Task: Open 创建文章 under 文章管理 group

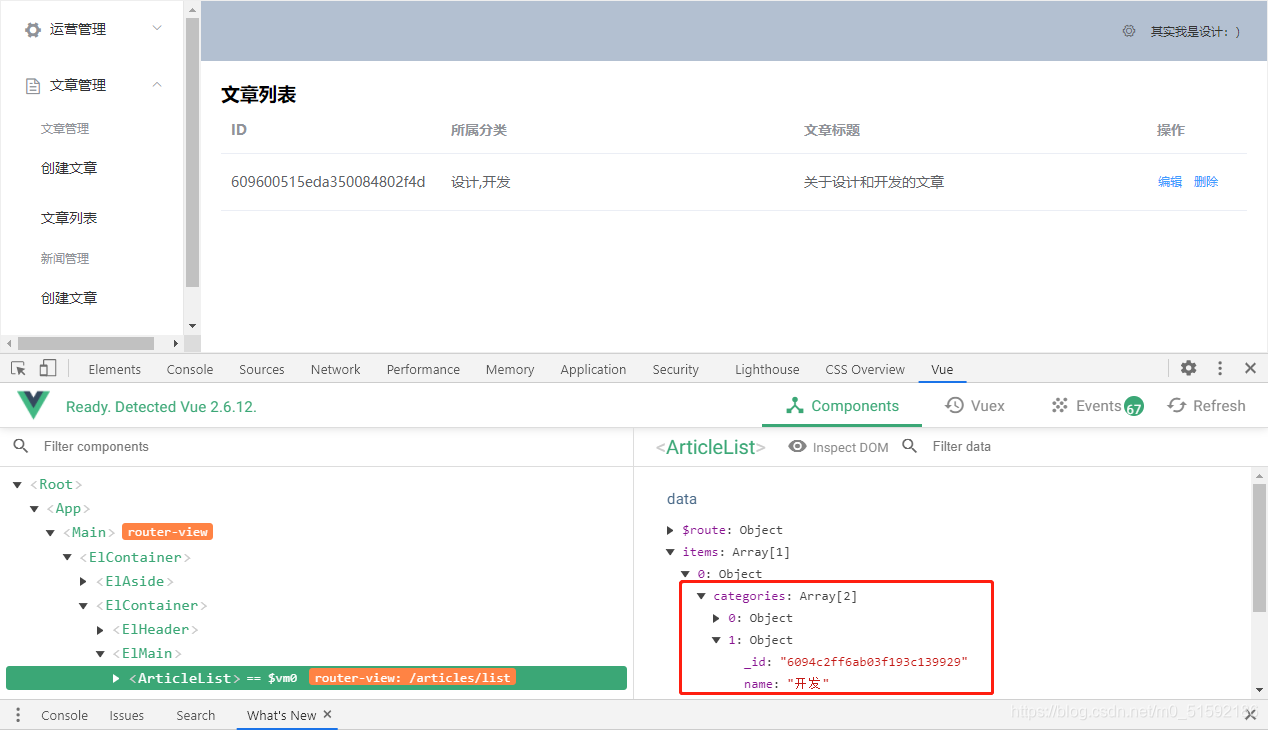Action: tap(69, 168)
